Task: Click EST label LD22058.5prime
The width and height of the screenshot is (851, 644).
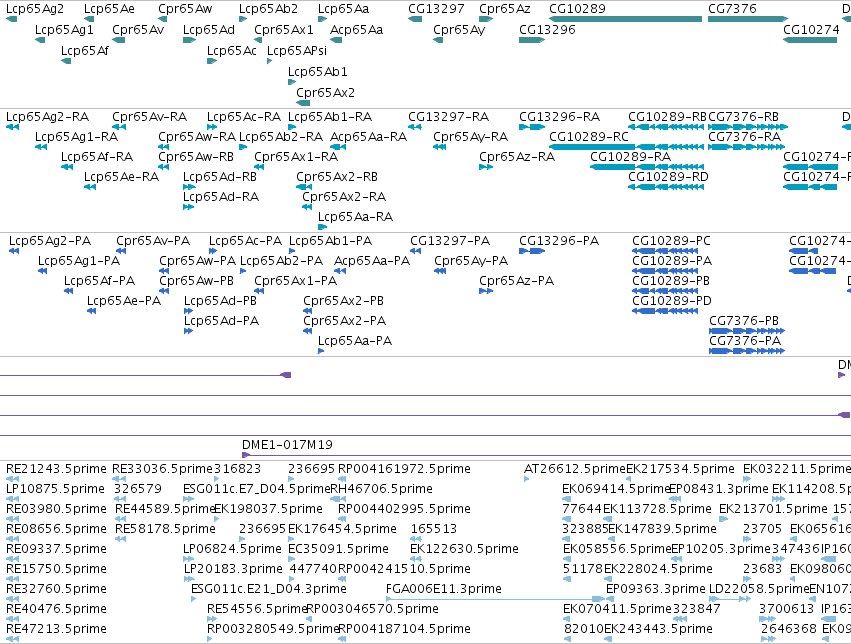Action: [x=759, y=589]
